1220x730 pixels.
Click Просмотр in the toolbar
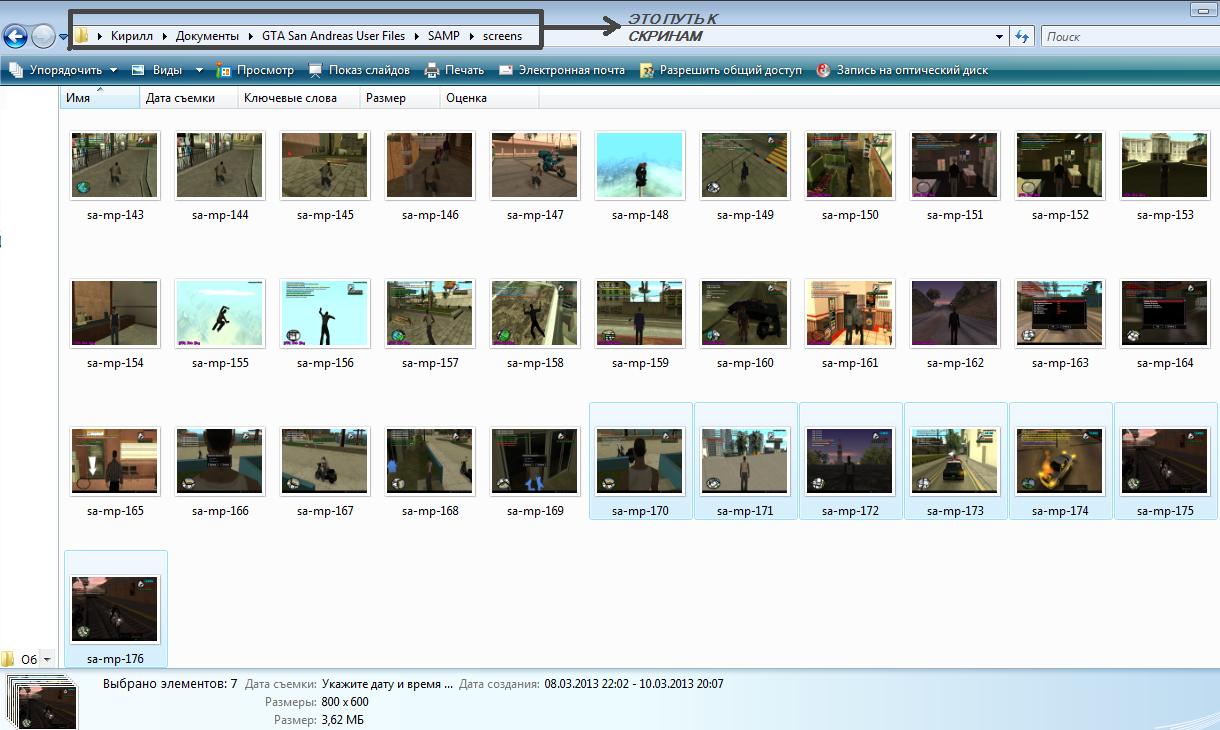(x=255, y=70)
